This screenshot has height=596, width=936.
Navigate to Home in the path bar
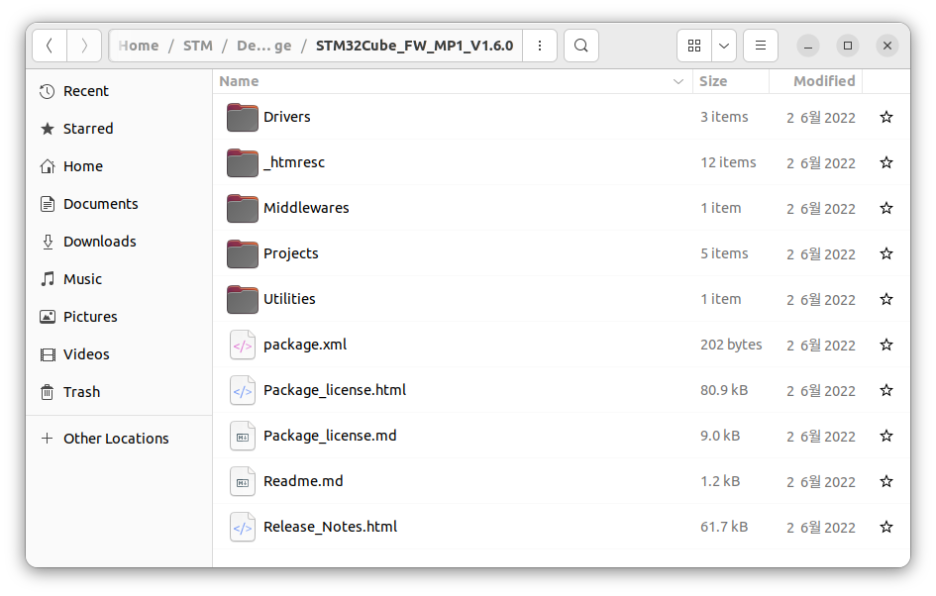[138, 45]
